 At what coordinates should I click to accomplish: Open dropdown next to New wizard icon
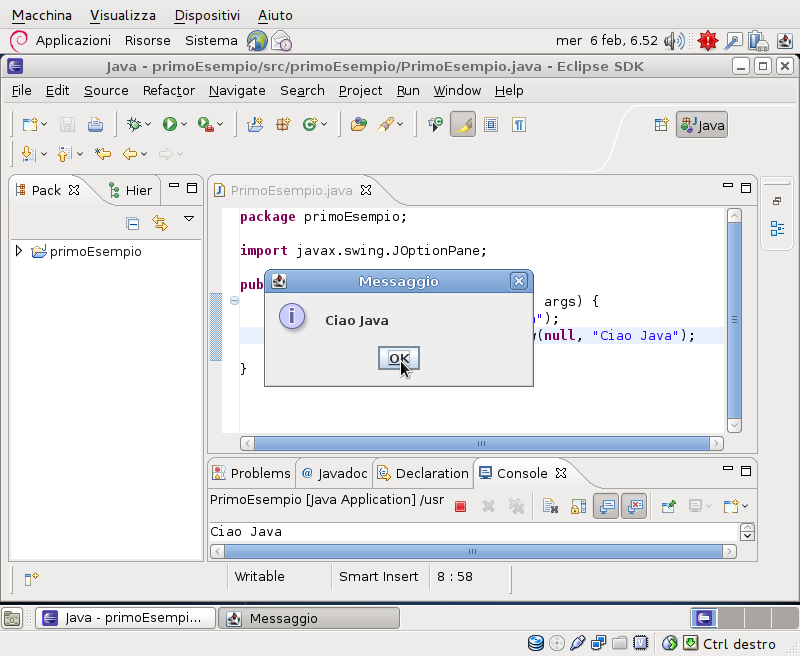44,124
